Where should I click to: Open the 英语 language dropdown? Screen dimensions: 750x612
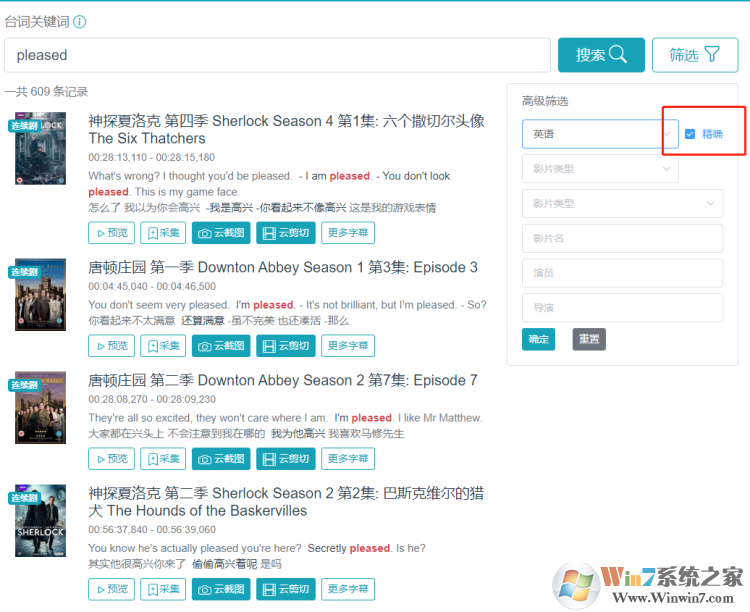tap(600, 134)
